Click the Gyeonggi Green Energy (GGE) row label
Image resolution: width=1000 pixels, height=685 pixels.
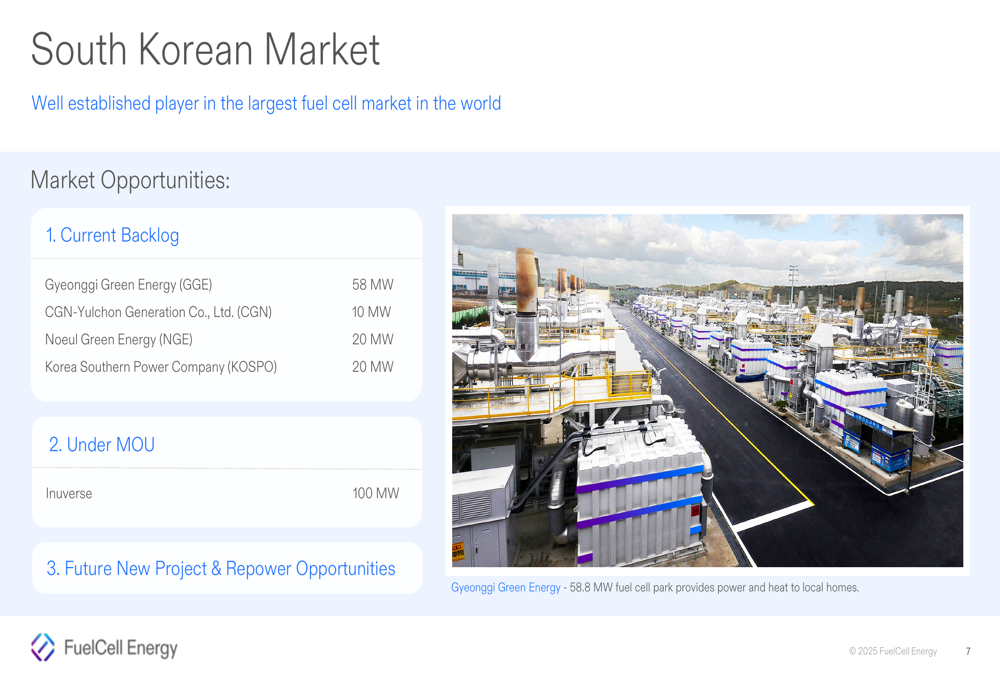(x=128, y=285)
